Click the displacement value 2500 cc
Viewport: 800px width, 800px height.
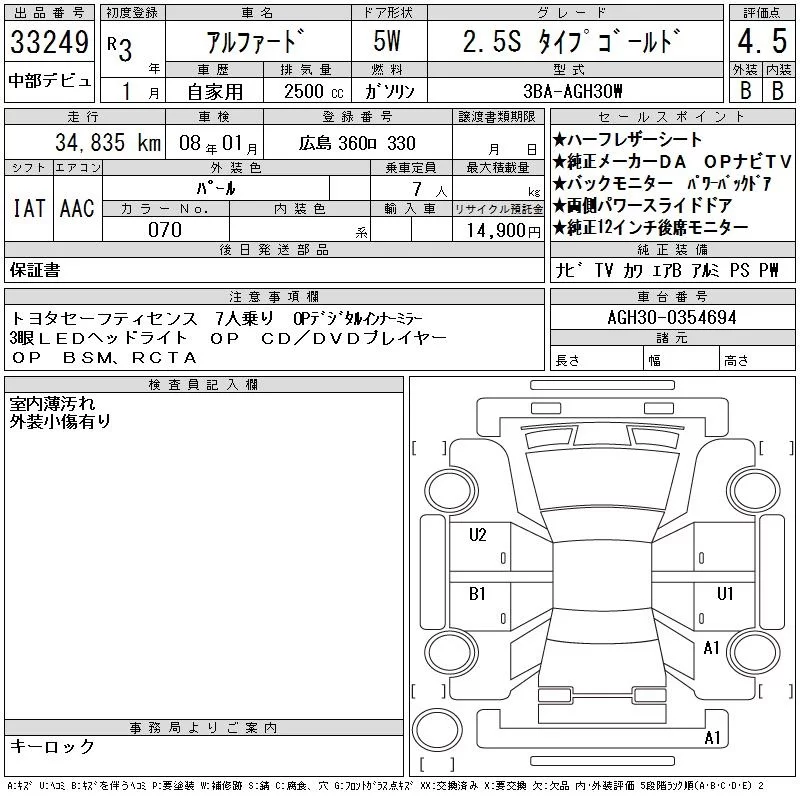click(313, 92)
